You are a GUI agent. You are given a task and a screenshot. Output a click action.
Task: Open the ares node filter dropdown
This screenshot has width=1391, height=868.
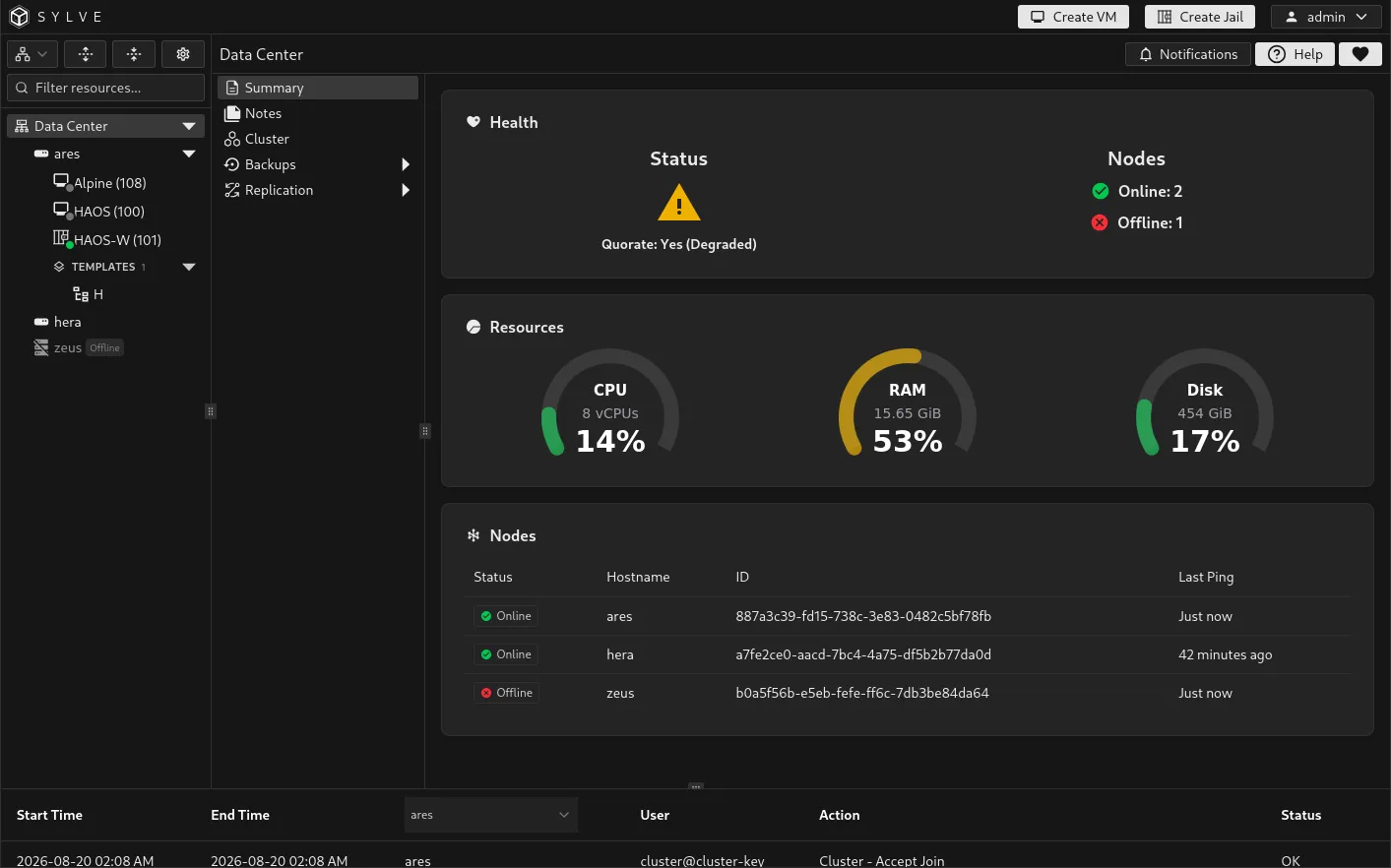(490, 815)
